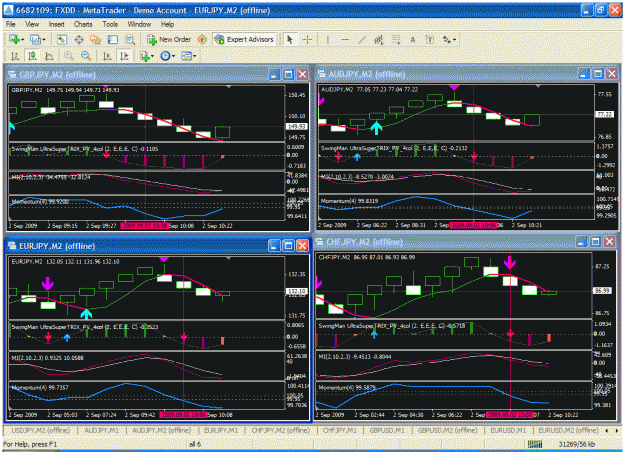Click the MetaEditor diamond icon
The height and width of the screenshot is (452, 625).
[x=202, y=39]
